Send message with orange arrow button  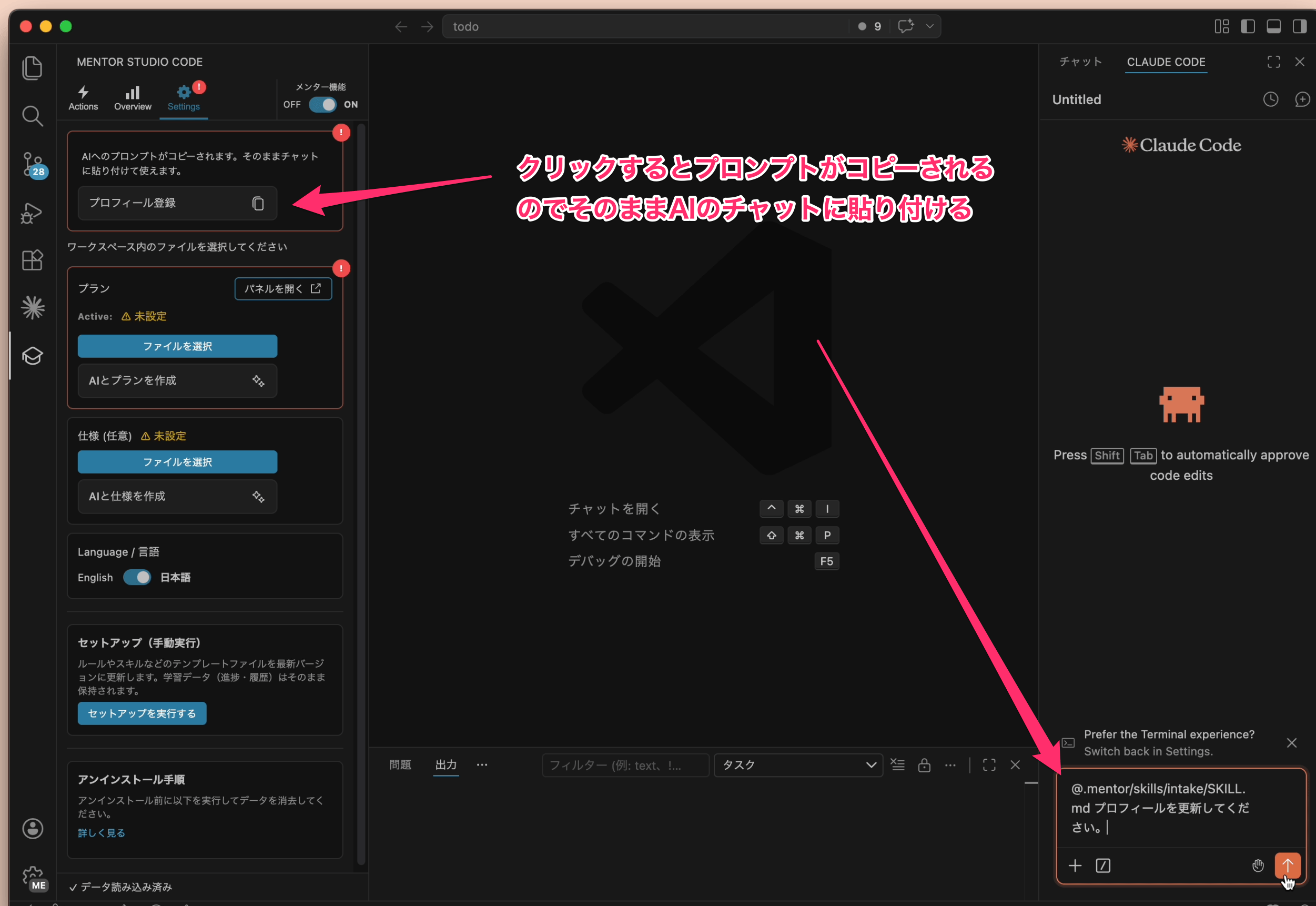(1287, 865)
